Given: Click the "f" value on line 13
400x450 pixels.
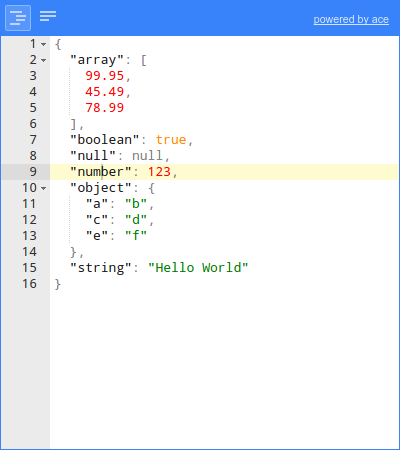Looking at the screenshot, I should 136,236.
